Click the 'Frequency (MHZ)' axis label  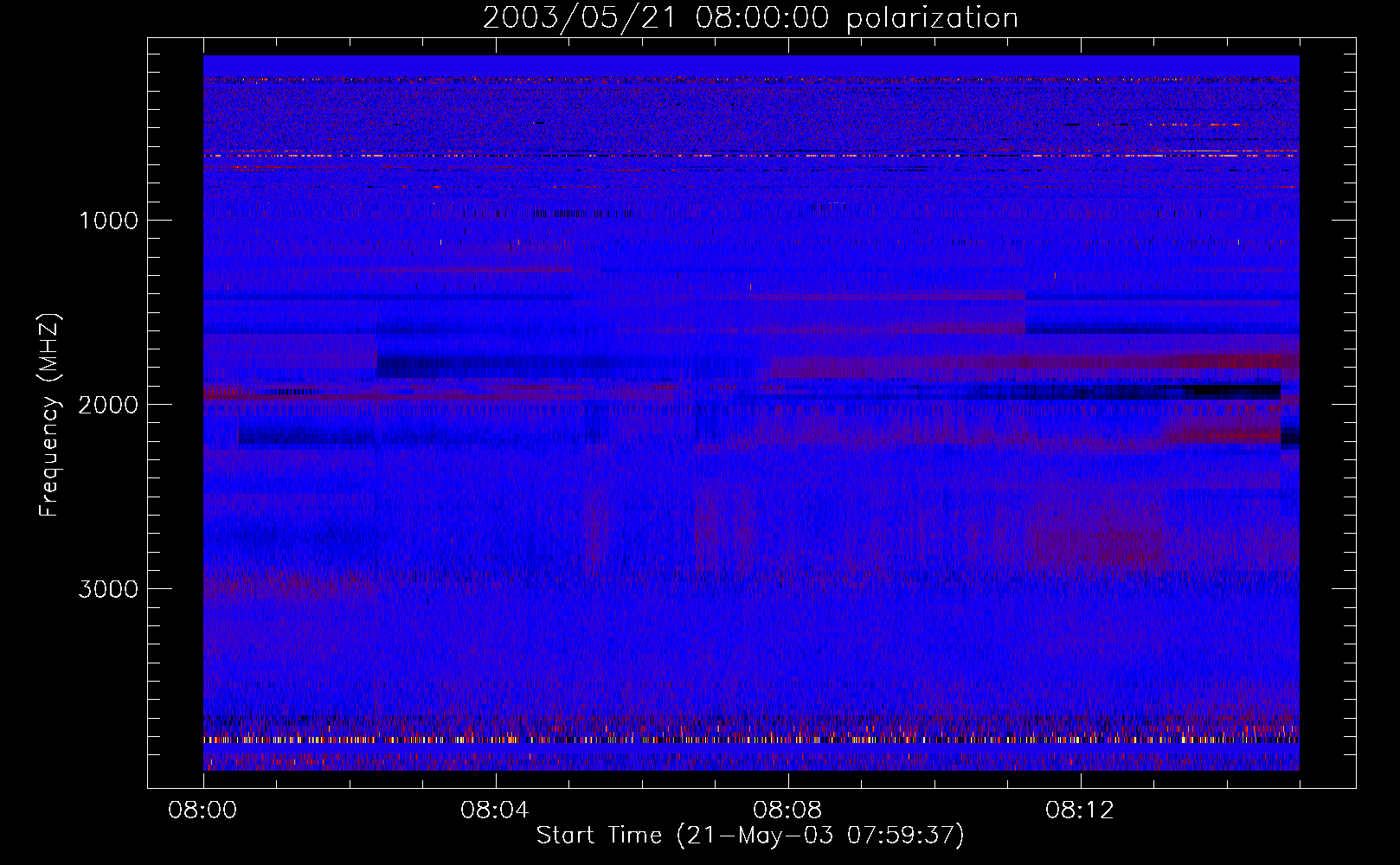pyautogui.click(x=48, y=415)
